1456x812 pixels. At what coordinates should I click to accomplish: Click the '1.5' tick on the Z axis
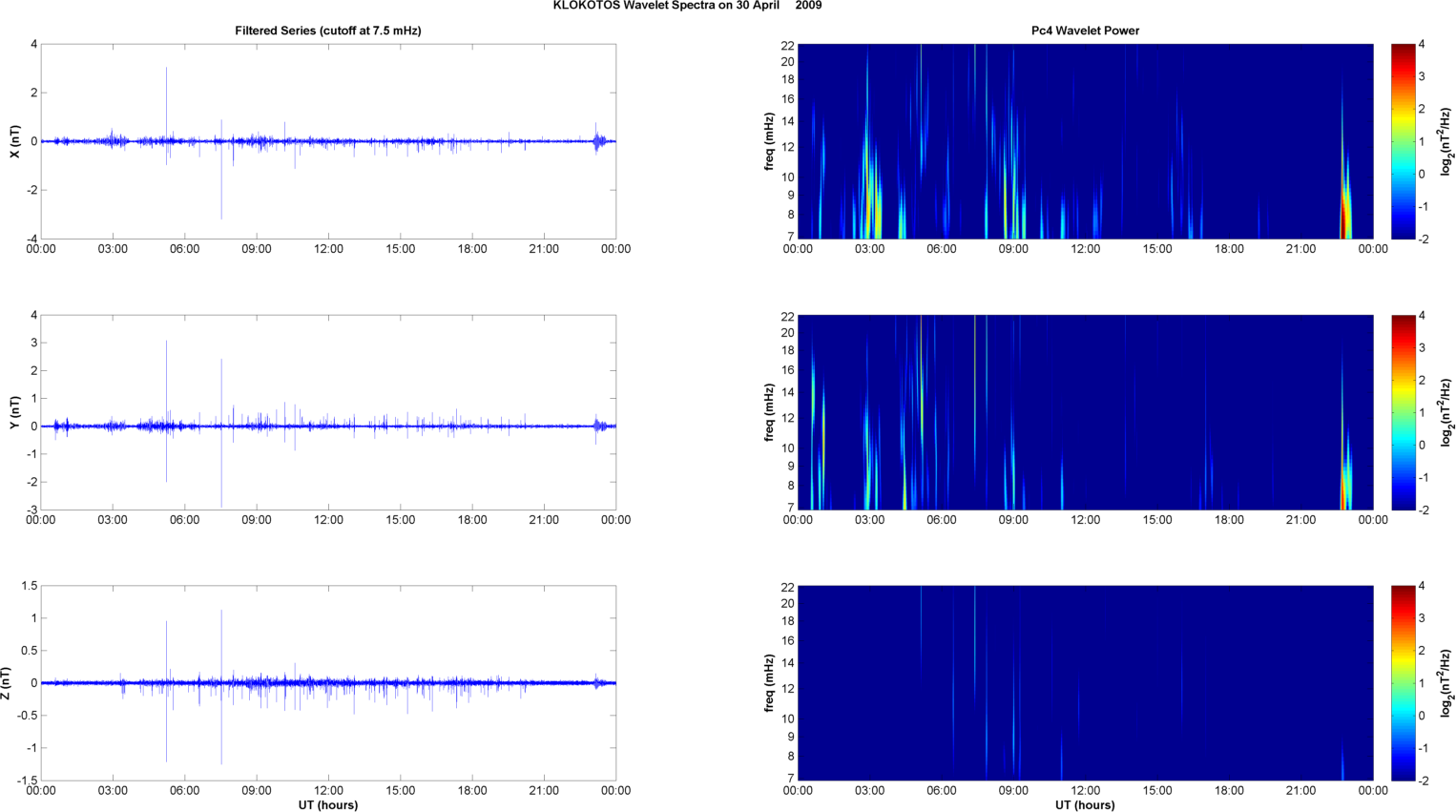29,586
